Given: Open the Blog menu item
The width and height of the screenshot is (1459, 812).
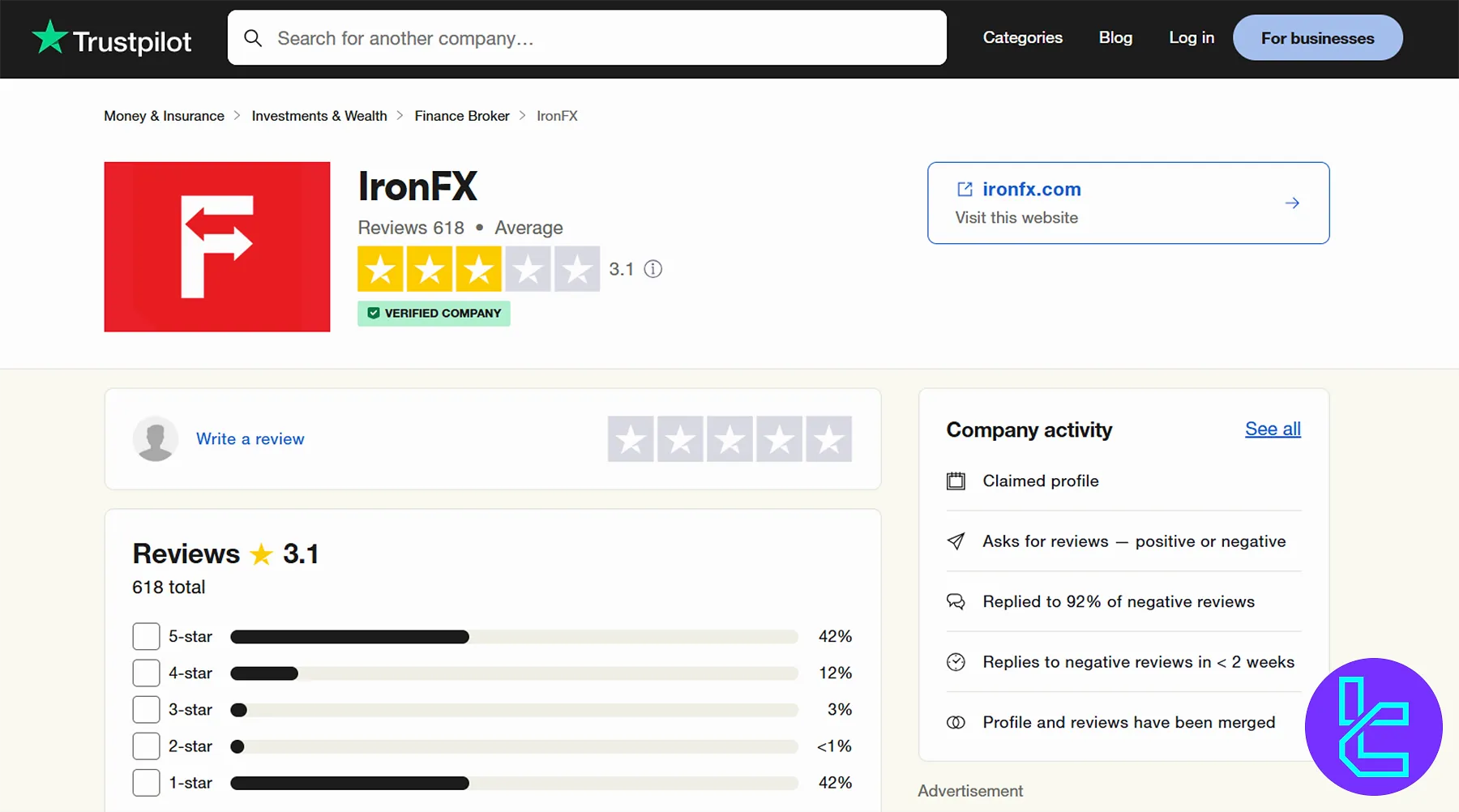Looking at the screenshot, I should click(1115, 38).
